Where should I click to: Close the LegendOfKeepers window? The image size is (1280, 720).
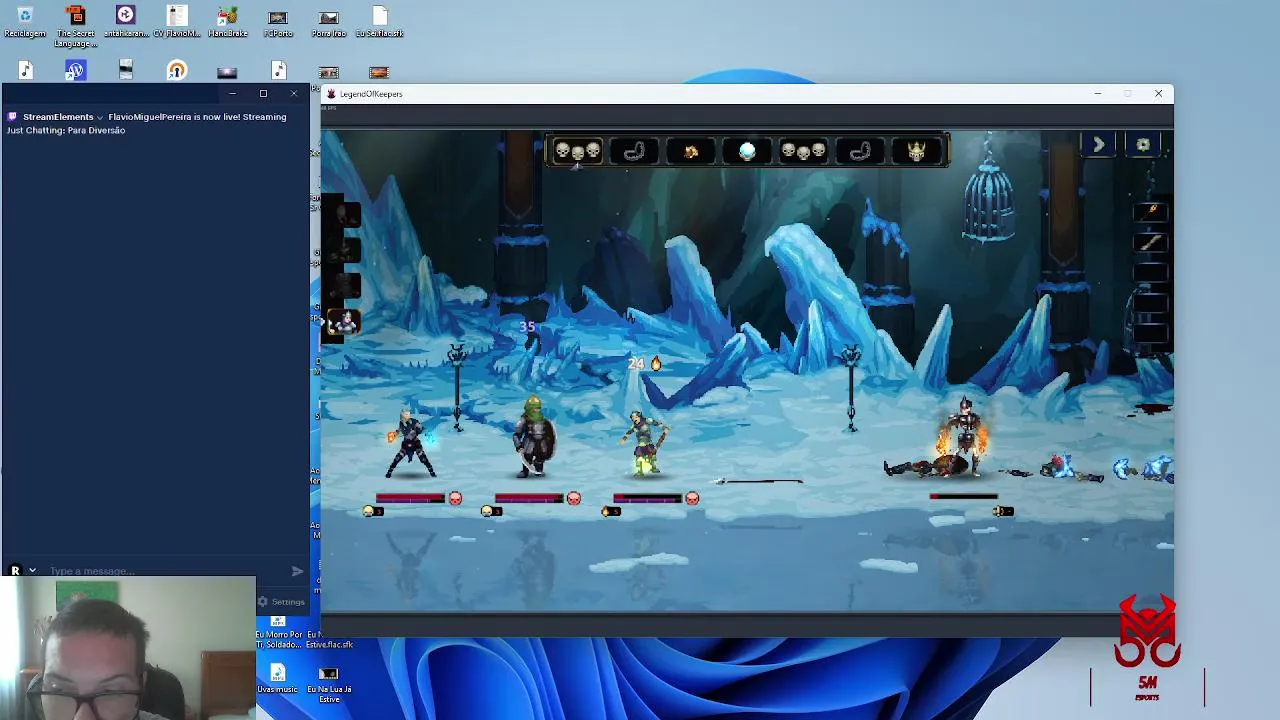coord(1158,94)
